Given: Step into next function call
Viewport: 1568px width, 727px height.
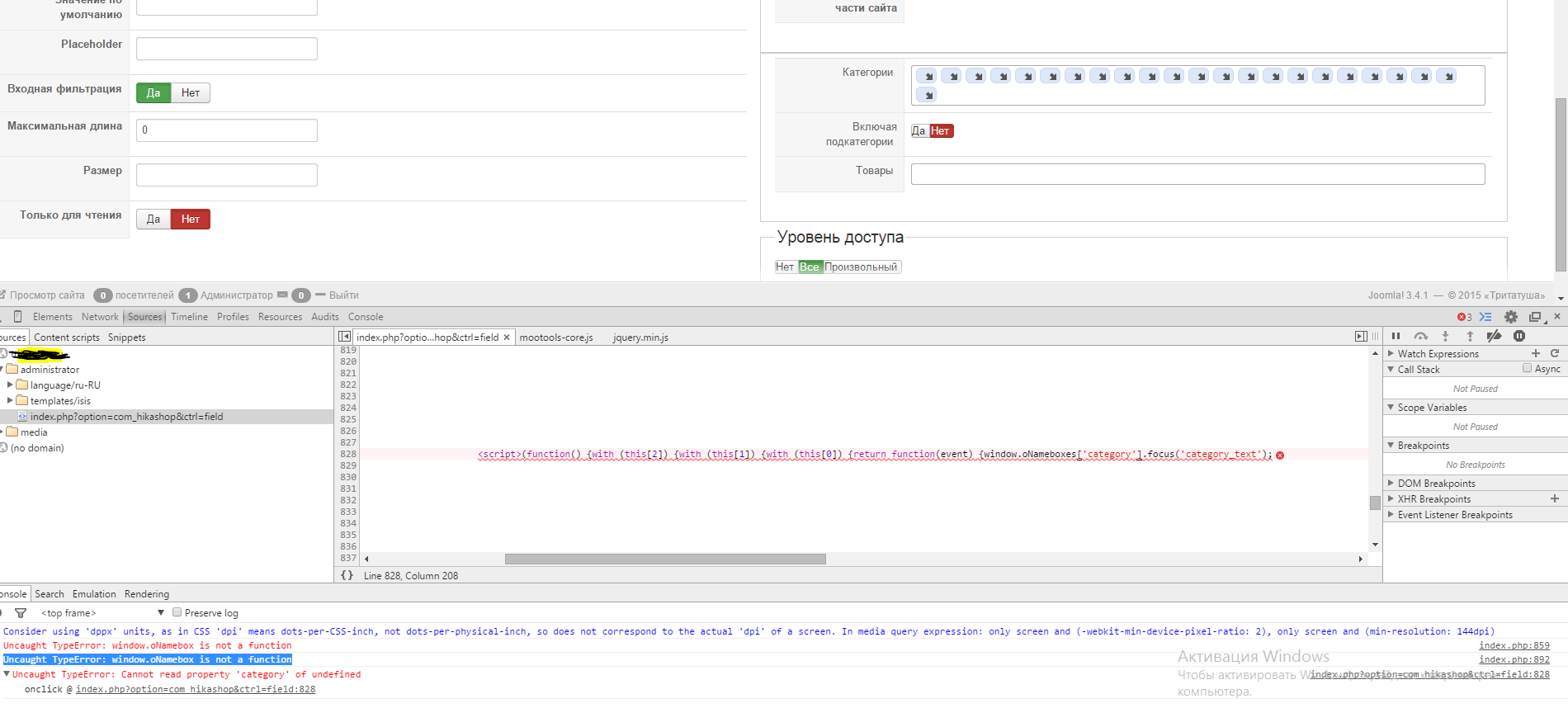Looking at the screenshot, I should (1445, 336).
